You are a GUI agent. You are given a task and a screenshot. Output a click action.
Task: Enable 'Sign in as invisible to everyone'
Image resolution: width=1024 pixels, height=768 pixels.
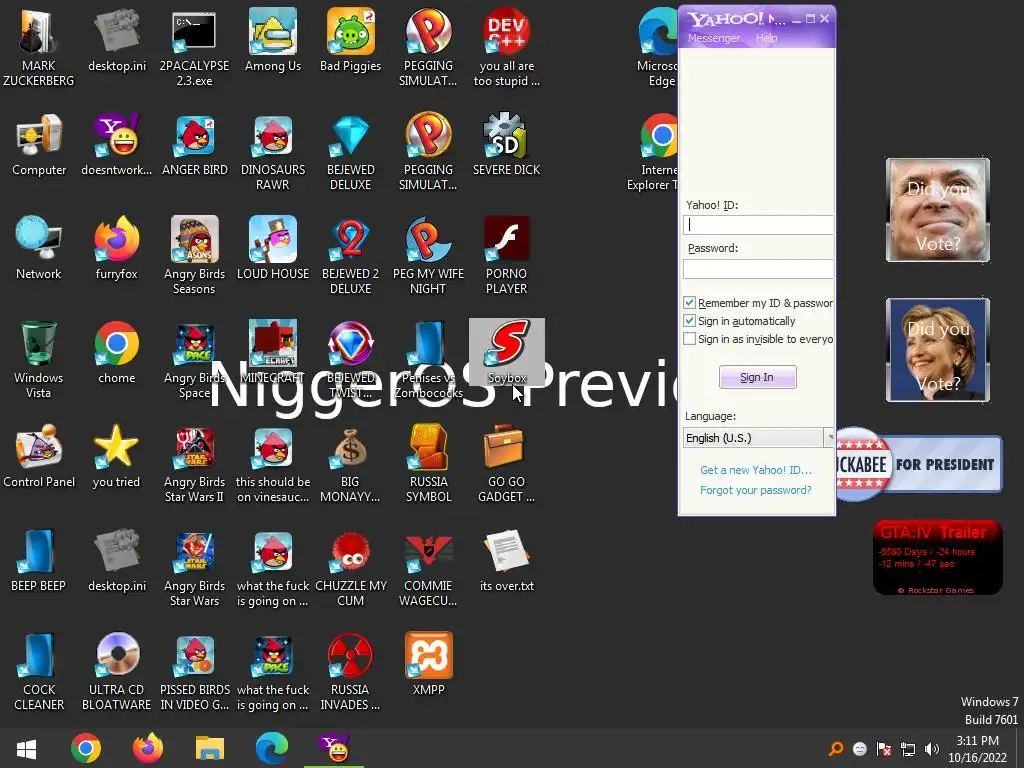coord(690,339)
